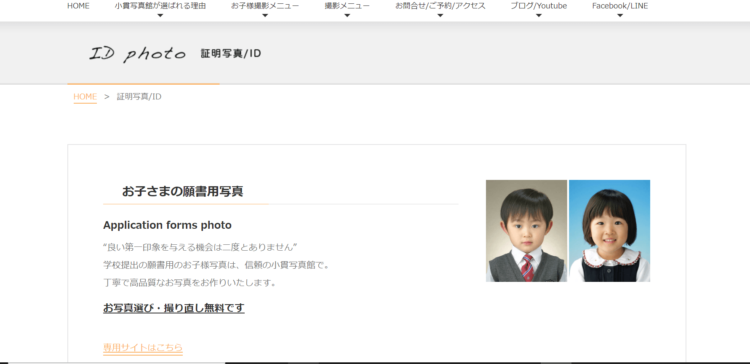
Task: Open お問合せ/ご予約/アクセス menu
Action: point(440,6)
